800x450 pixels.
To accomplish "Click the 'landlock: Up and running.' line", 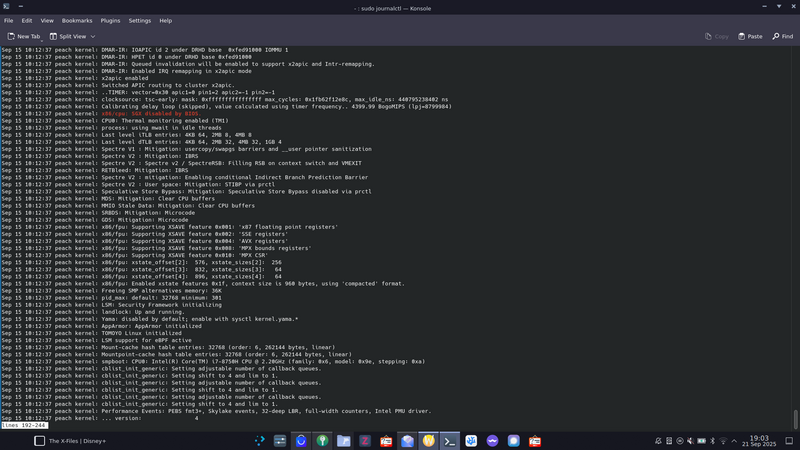I will (143, 312).
